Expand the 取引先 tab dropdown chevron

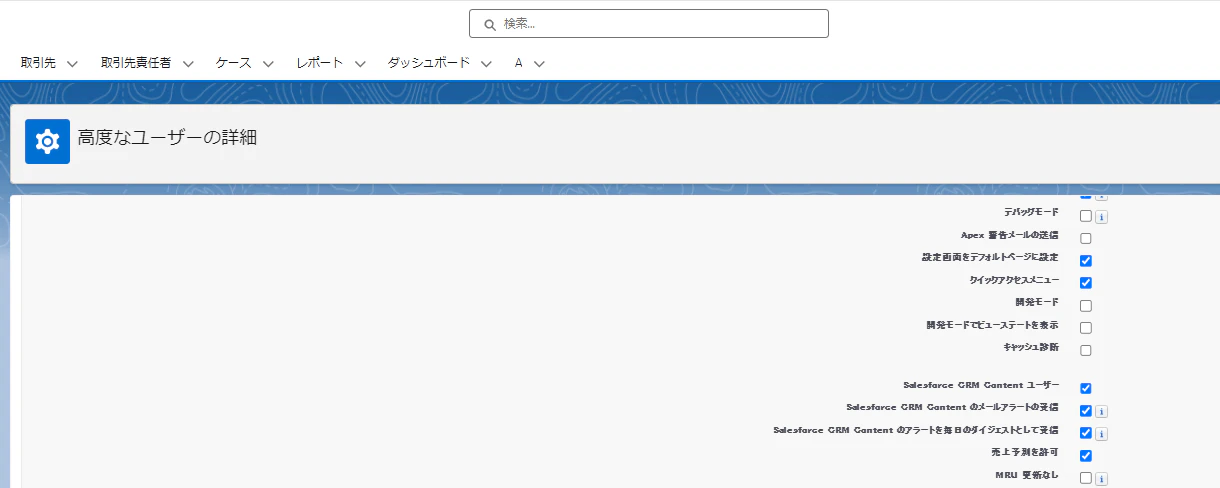pyautogui.click(x=72, y=63)
